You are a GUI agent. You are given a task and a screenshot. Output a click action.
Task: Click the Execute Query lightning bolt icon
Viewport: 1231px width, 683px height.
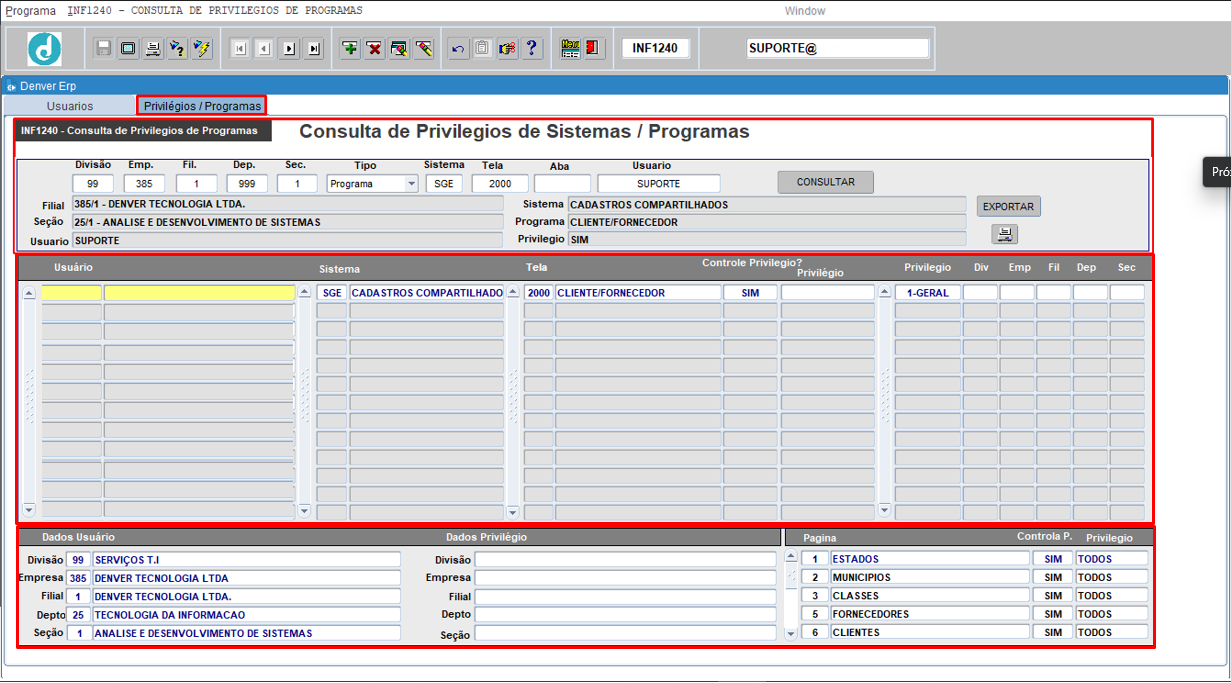201,48
